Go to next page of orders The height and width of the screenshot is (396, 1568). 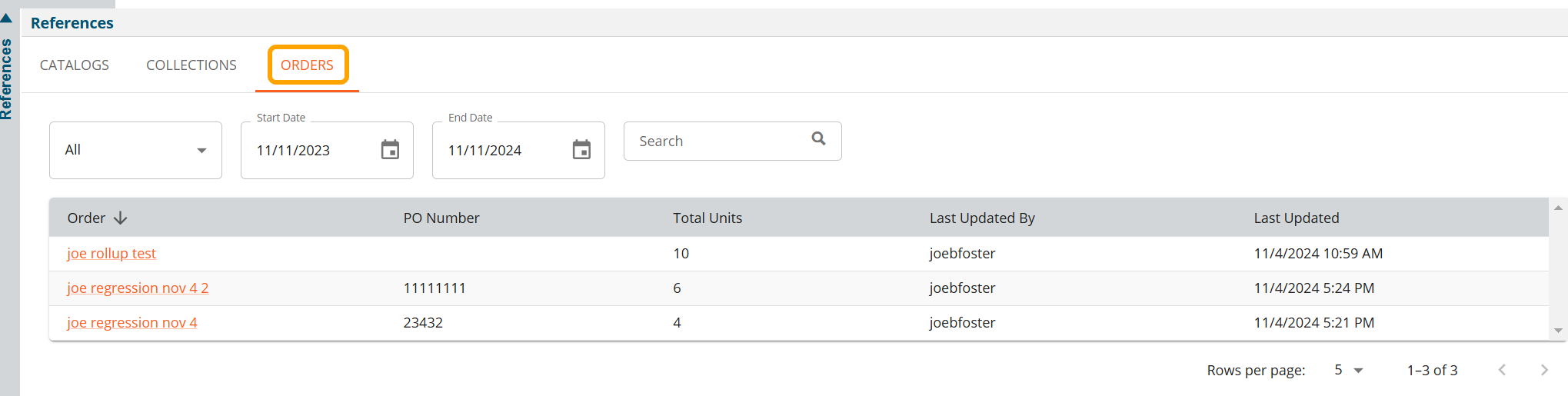coord(1543,370)
